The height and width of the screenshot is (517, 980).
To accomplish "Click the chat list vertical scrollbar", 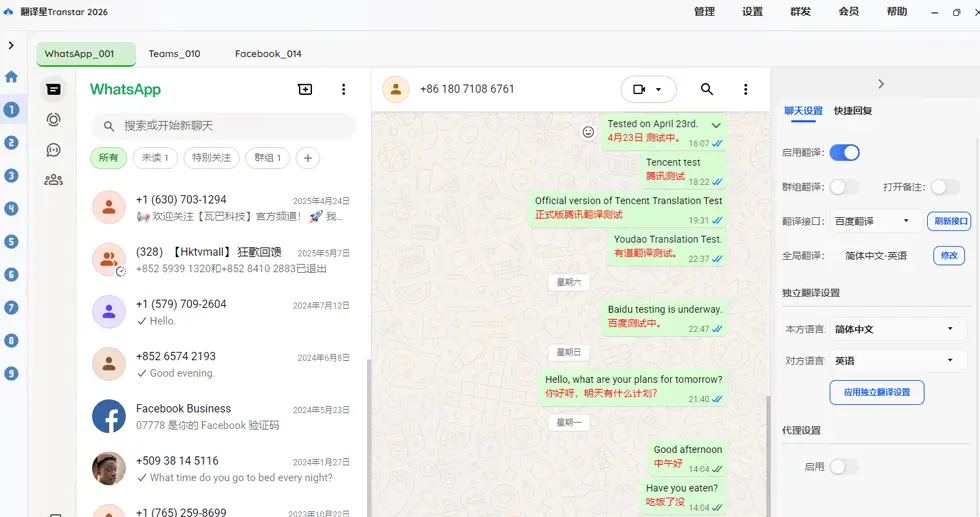I will [368, 438].
